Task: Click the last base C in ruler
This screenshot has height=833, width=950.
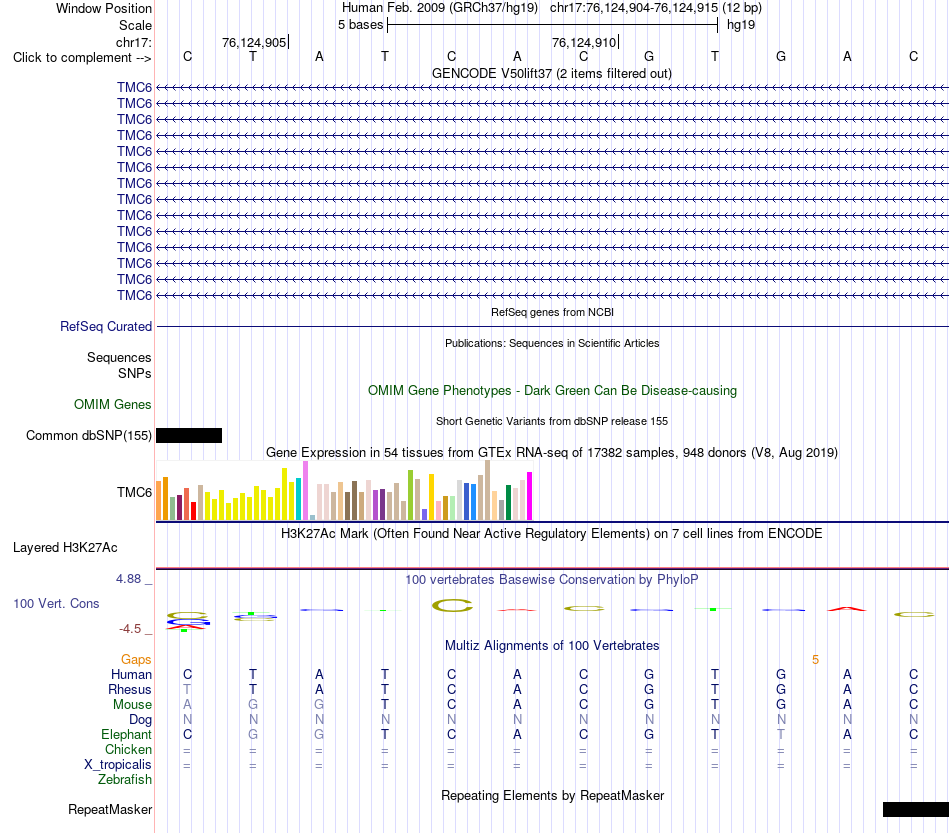Action: [914, 56]
